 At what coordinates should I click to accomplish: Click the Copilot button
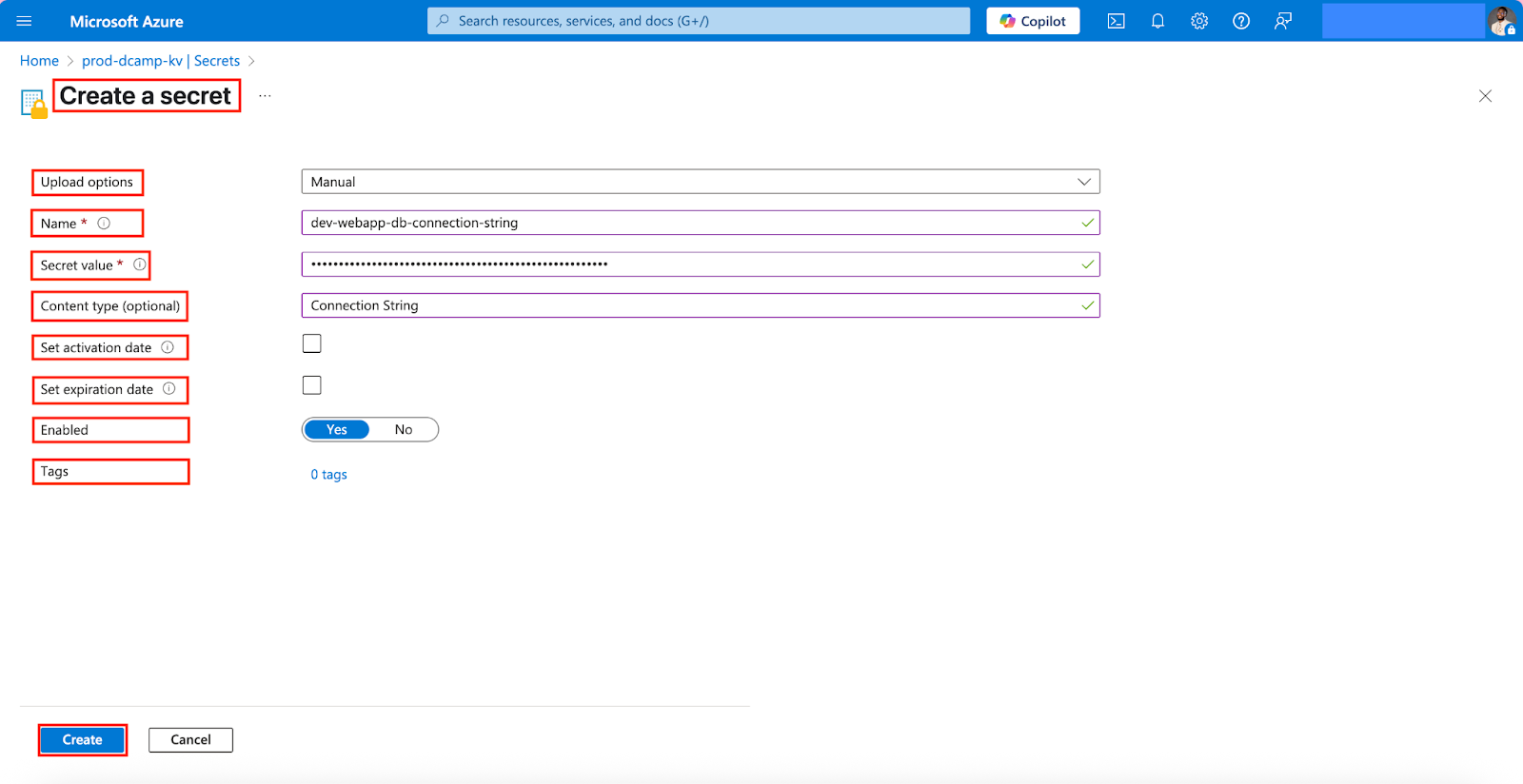click(1033, 21)
